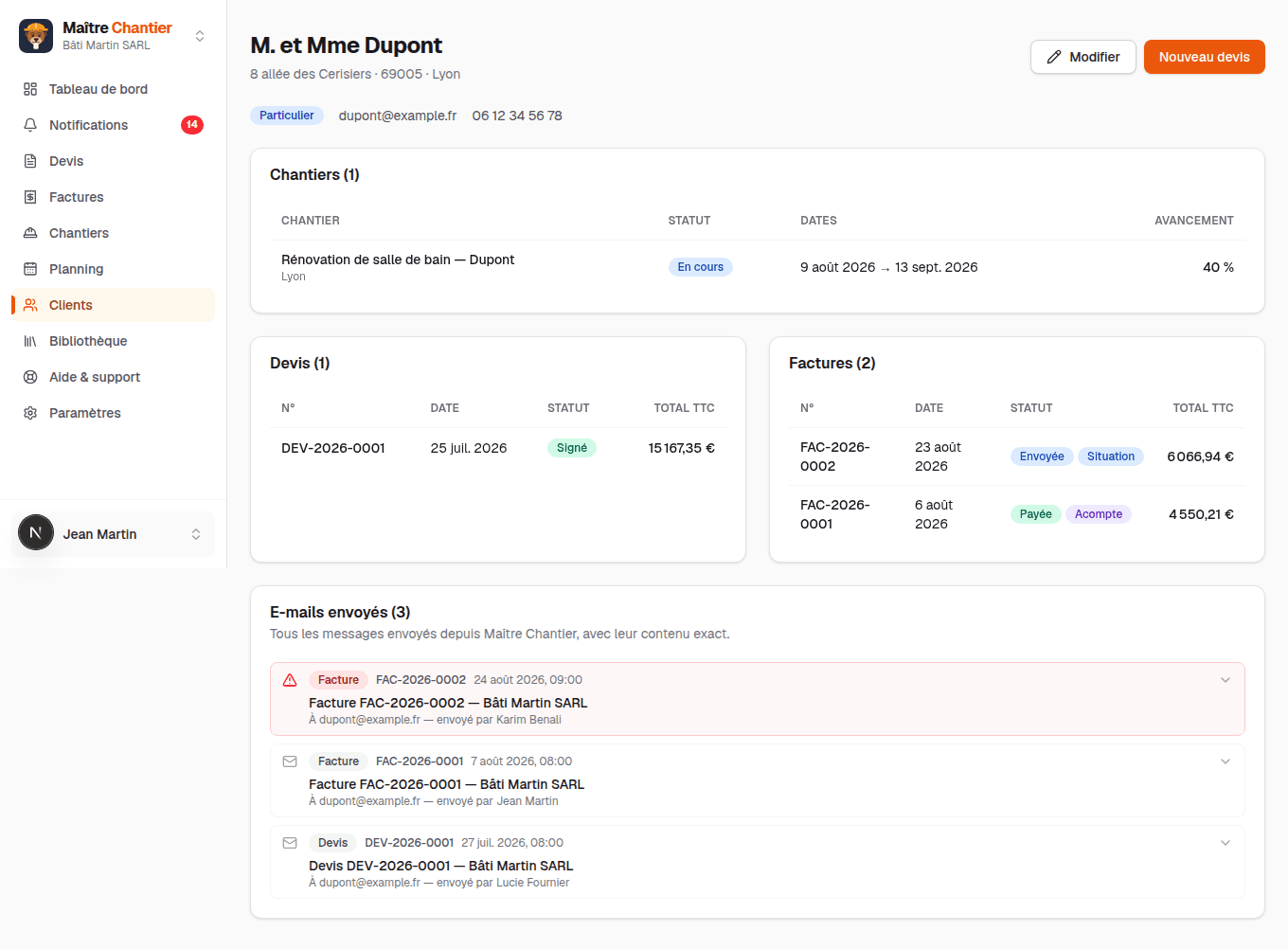Image resolution: width=1288 pixels, height=949 pixels.
Task: Click the Notifications bell icon
Action: [x=30, y=125]
